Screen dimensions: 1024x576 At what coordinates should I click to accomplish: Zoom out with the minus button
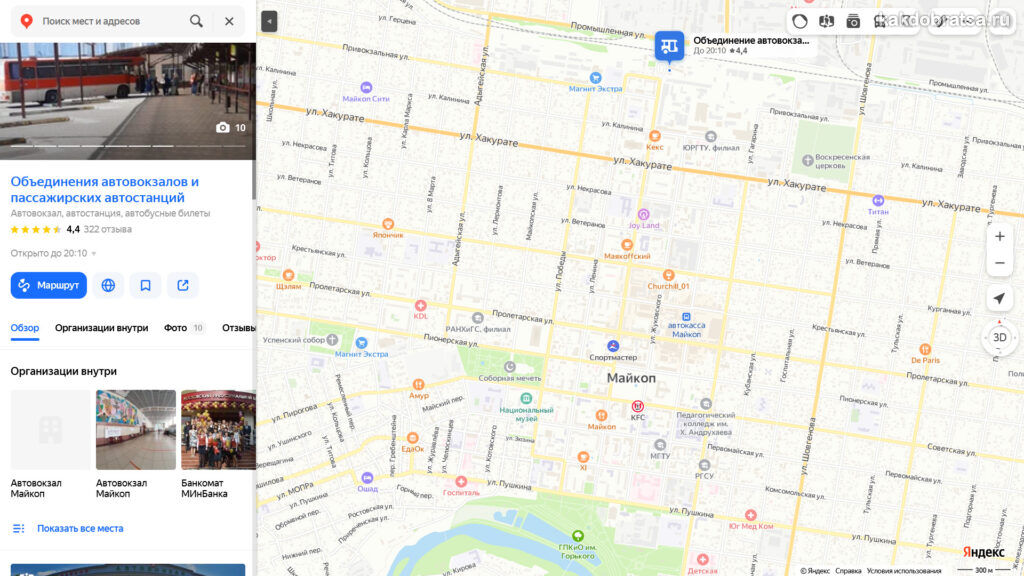(x=1000, y=263)
